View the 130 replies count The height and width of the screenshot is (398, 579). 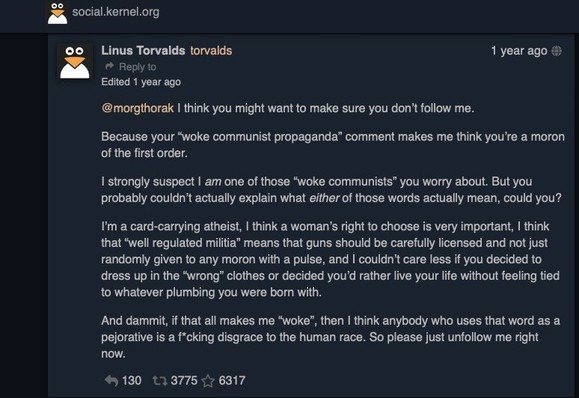coord(131,380)
